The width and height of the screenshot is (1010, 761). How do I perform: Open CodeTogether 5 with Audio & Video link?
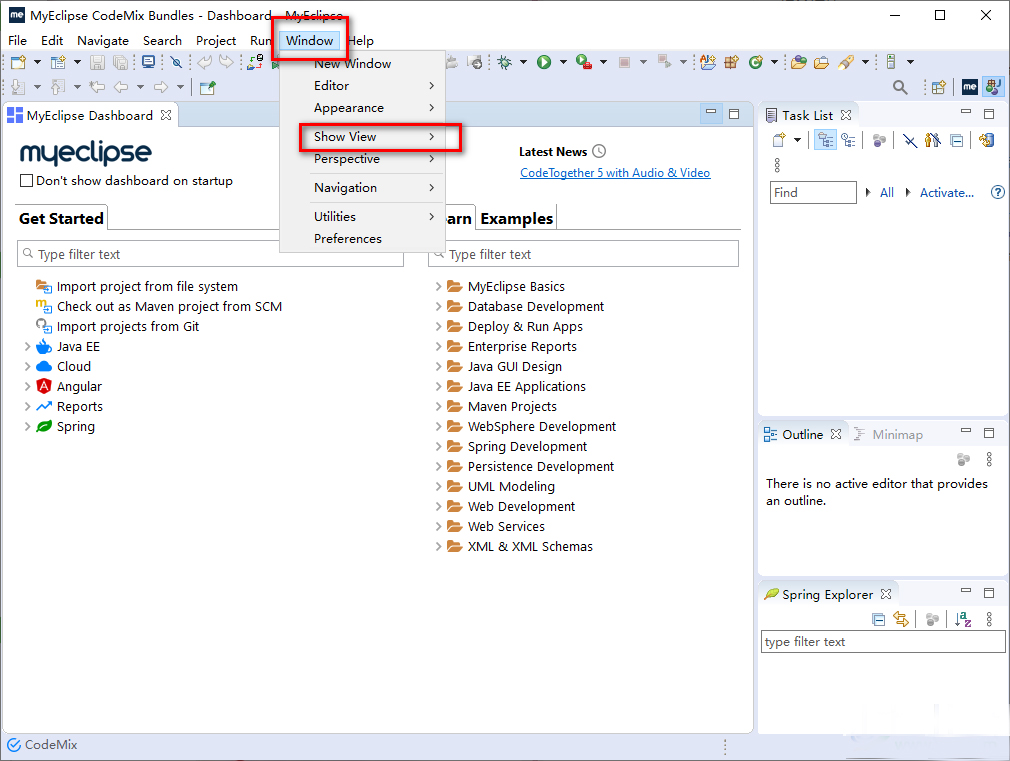pyautogui.click(x=615, y=173)
